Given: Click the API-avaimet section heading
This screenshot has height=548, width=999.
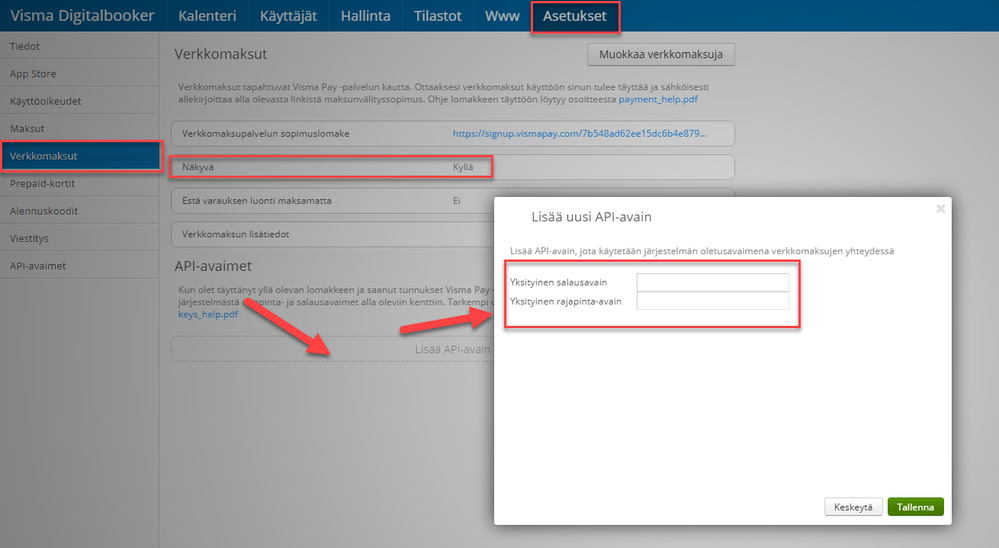Looking at the screenshot, I should click(213, 266).
